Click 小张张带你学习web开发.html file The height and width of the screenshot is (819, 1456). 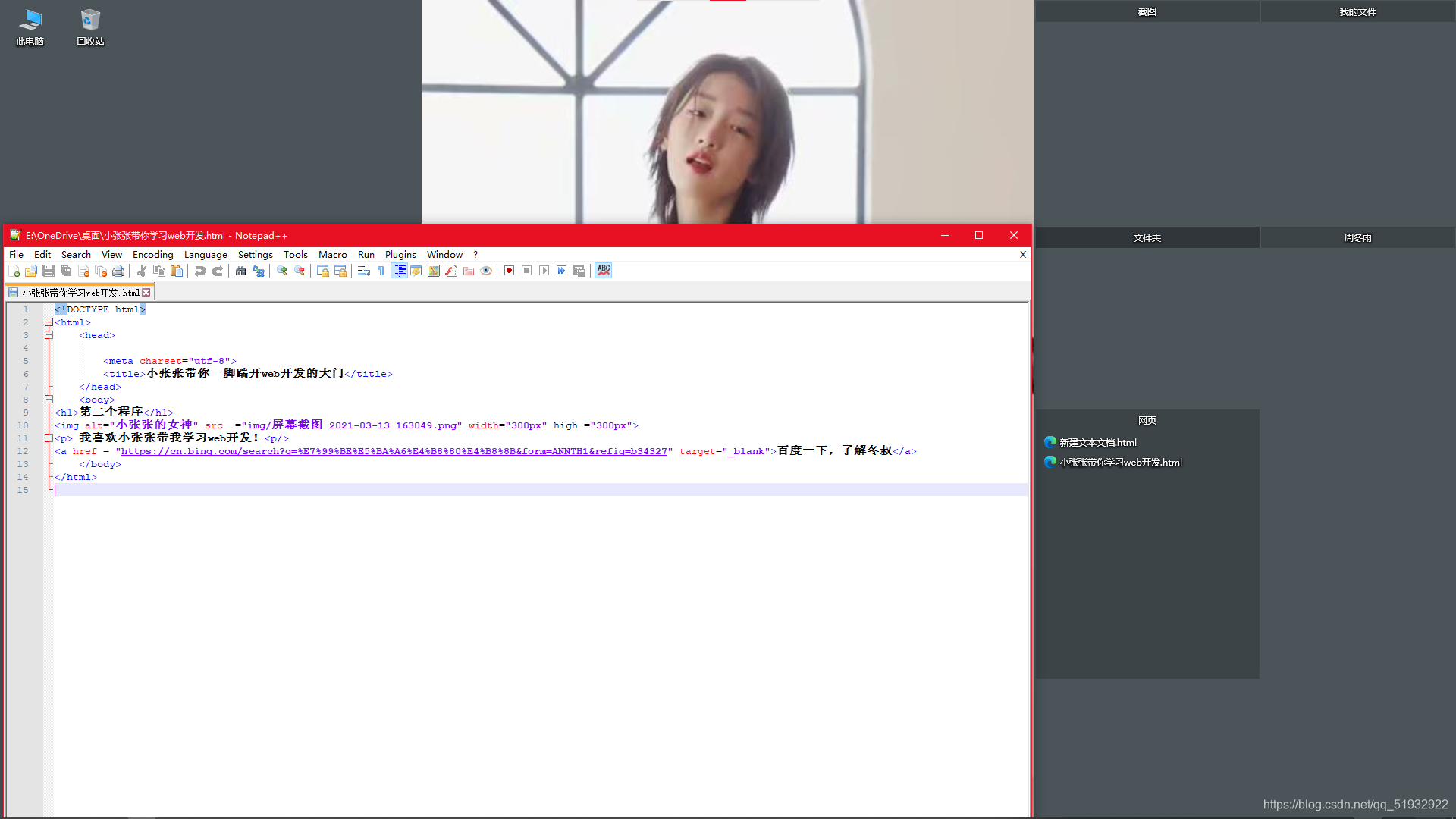point(1120,461)
